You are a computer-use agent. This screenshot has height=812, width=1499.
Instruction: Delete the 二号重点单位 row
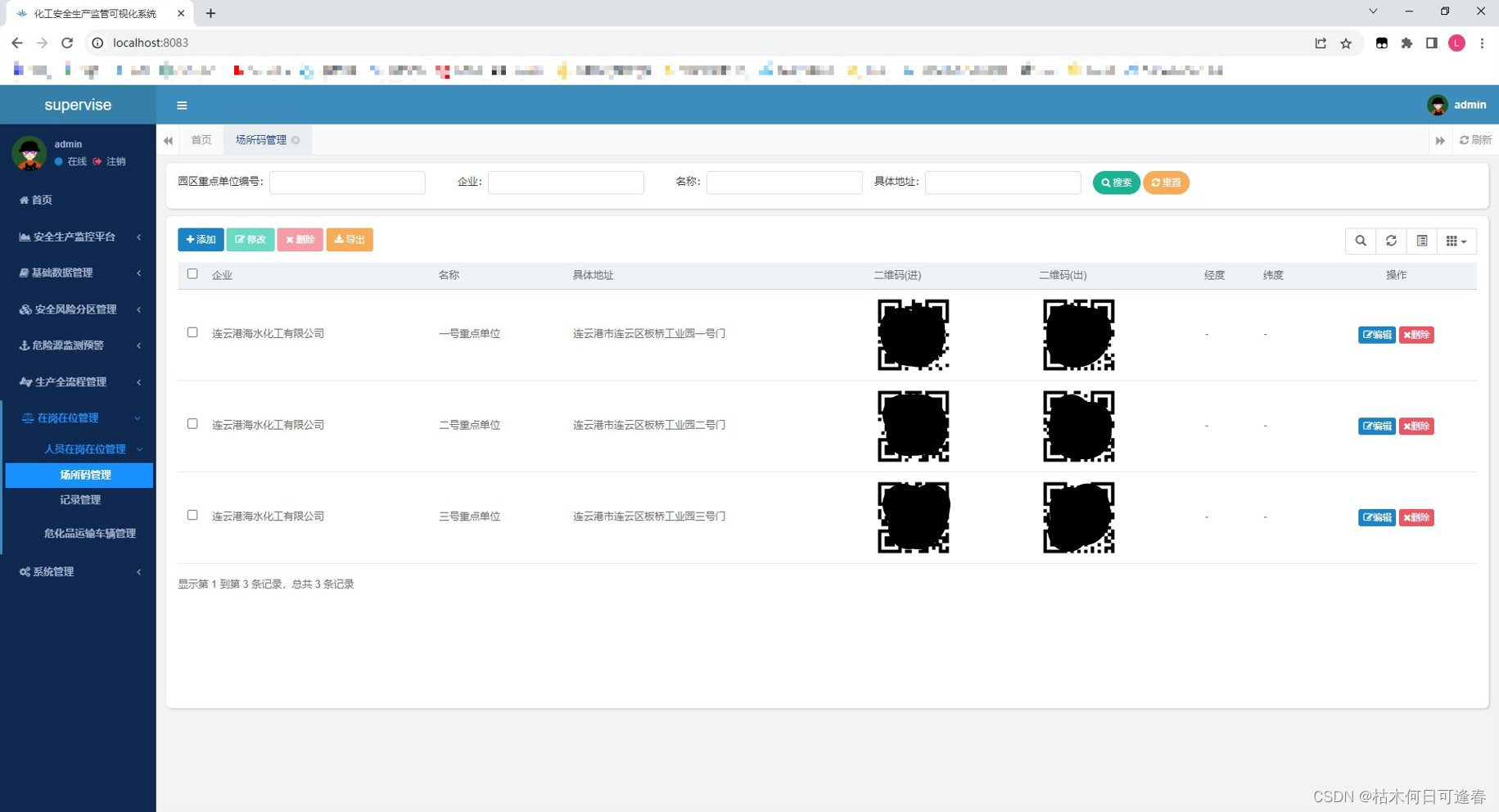(x=1416, y=426)
